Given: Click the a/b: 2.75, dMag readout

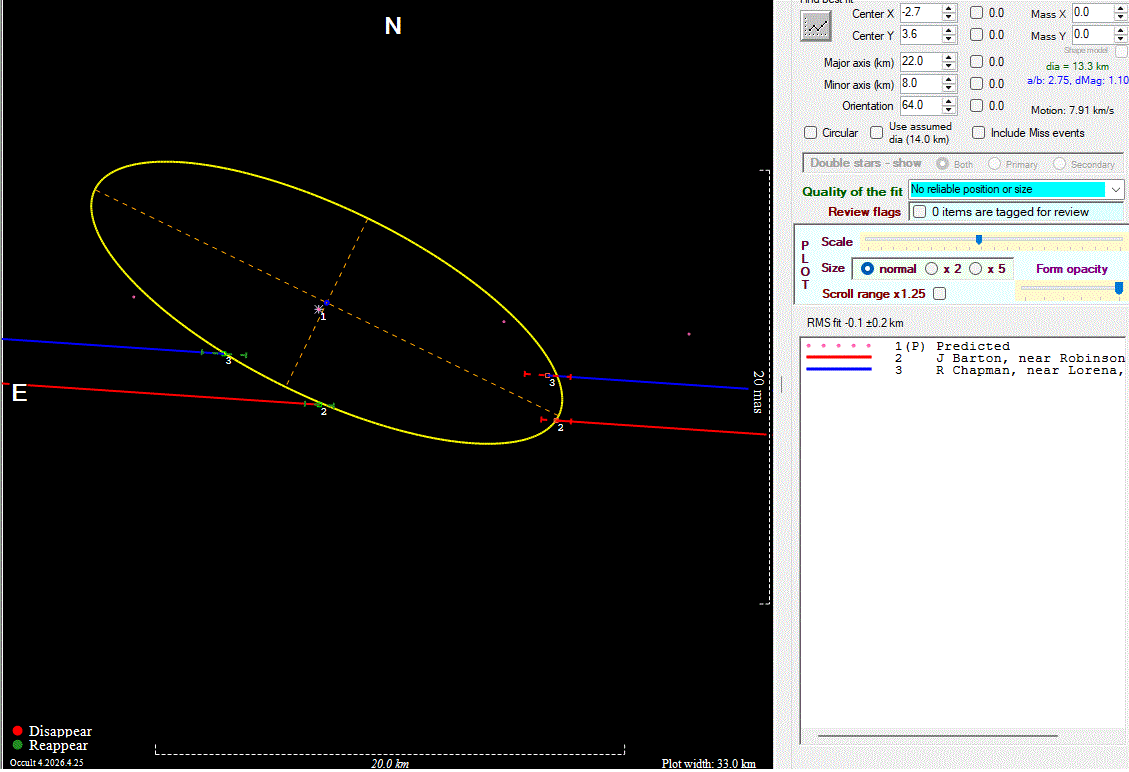Looking at the screenshot, I should pyautogui.click(x=1077, y=81).
